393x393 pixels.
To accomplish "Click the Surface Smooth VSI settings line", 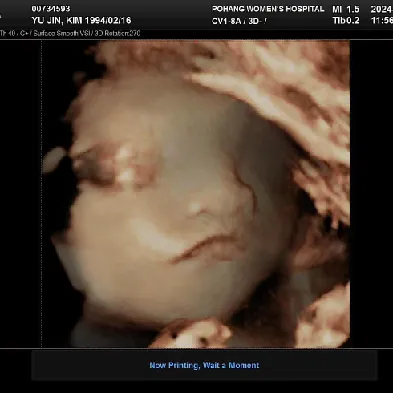I will click(x=70, y=33).
